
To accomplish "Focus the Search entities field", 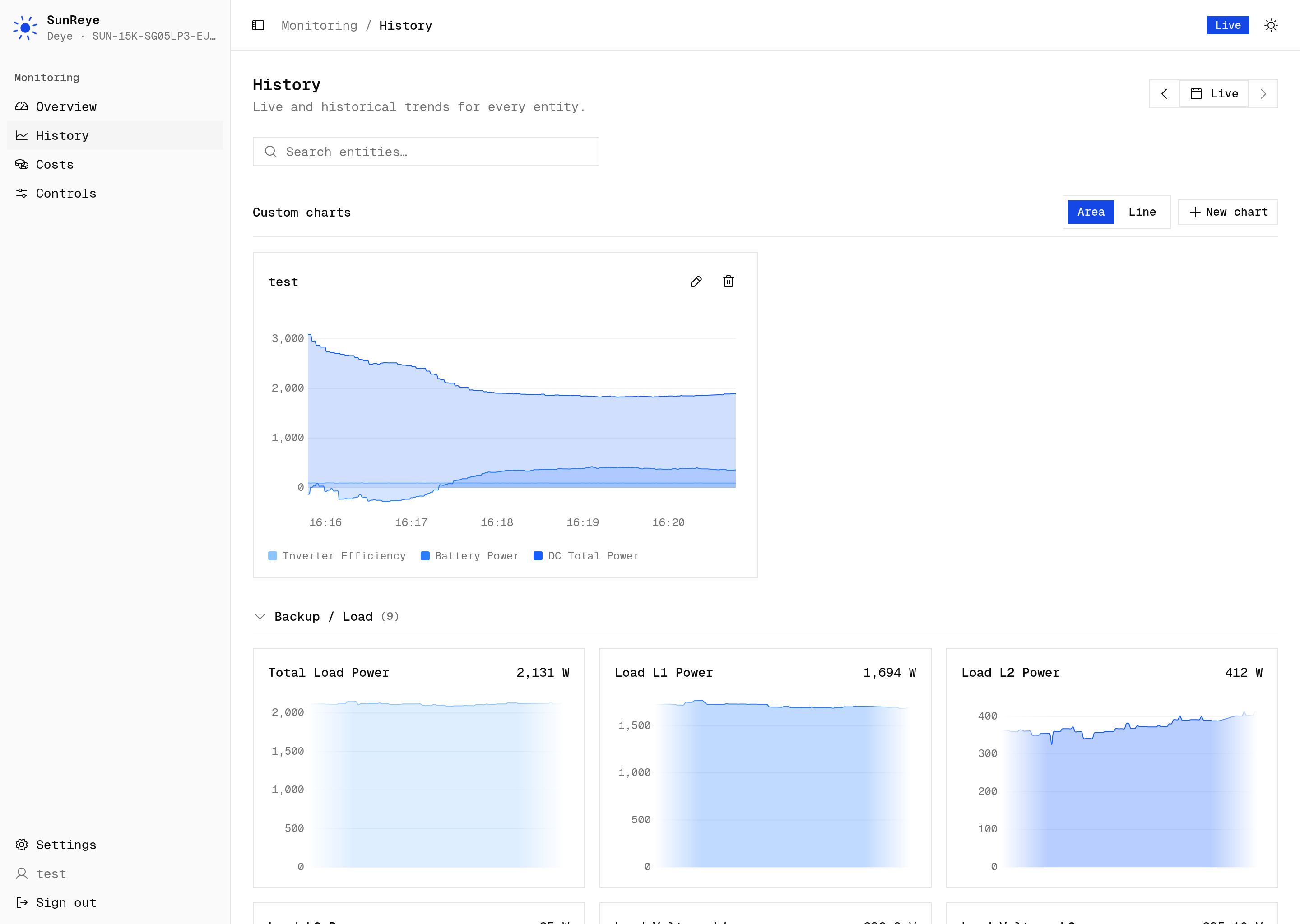I will pyautogui.click(x=426, y=152).
